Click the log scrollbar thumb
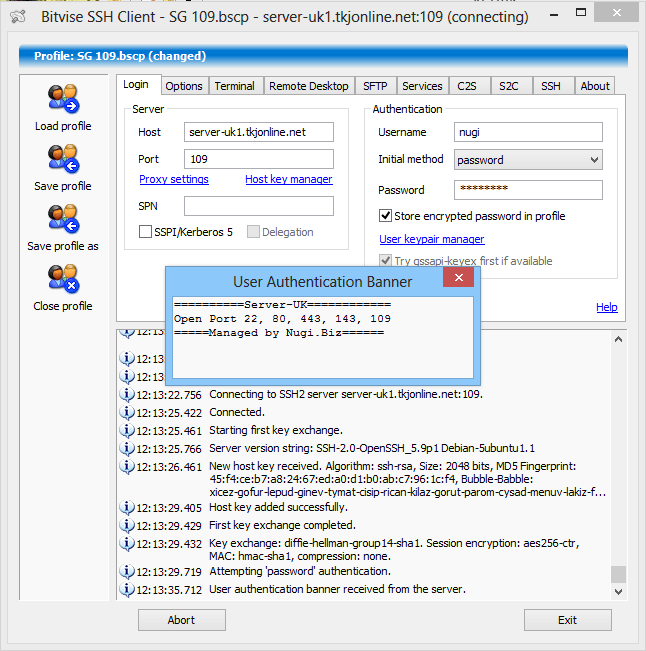 [618, 574]
